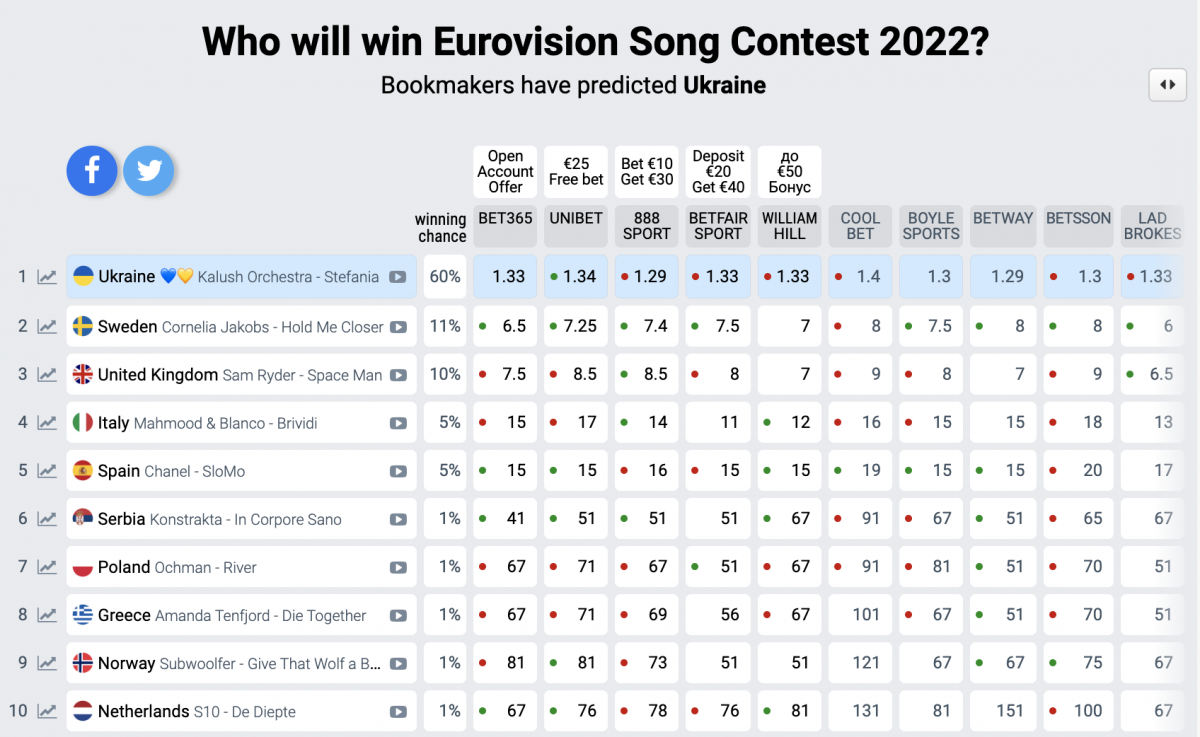Open the trend chart for Ukraine
1200x737 pixels.
pos(47,277)
